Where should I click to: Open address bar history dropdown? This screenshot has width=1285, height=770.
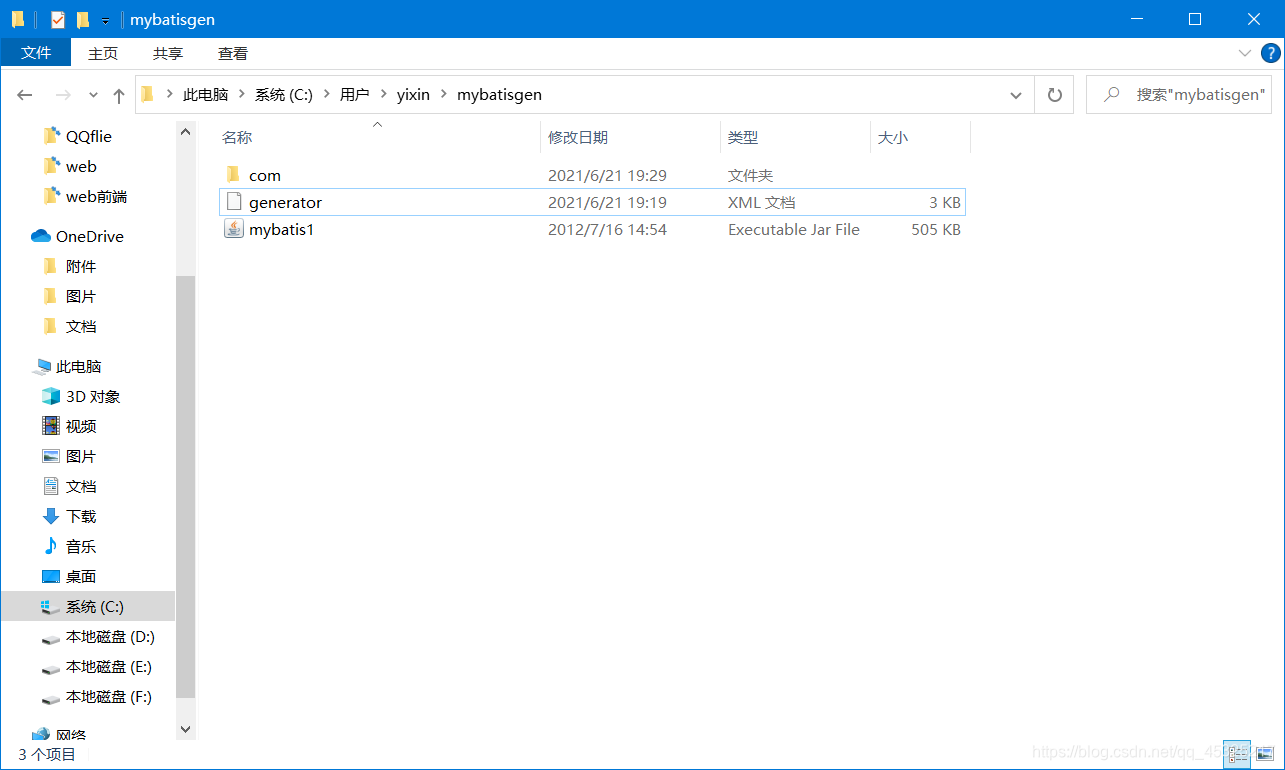pos(1016,95)
